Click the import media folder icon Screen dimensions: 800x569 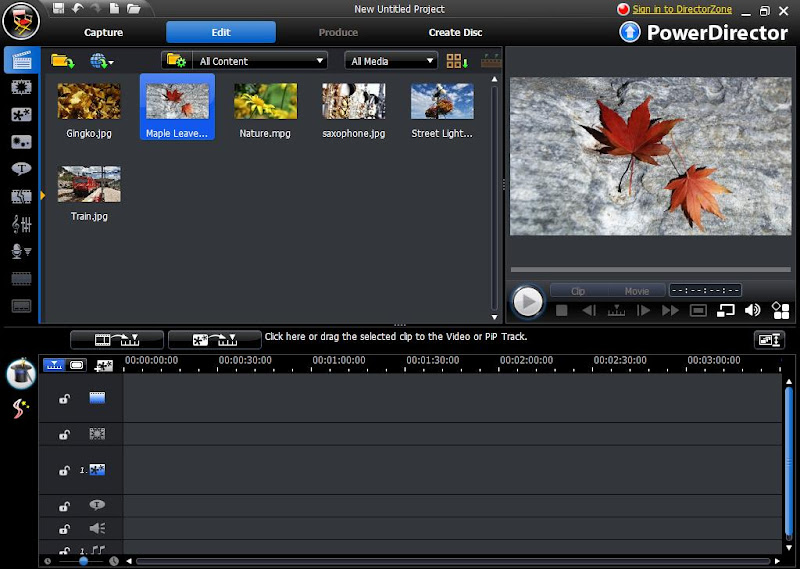click(62, 61)
